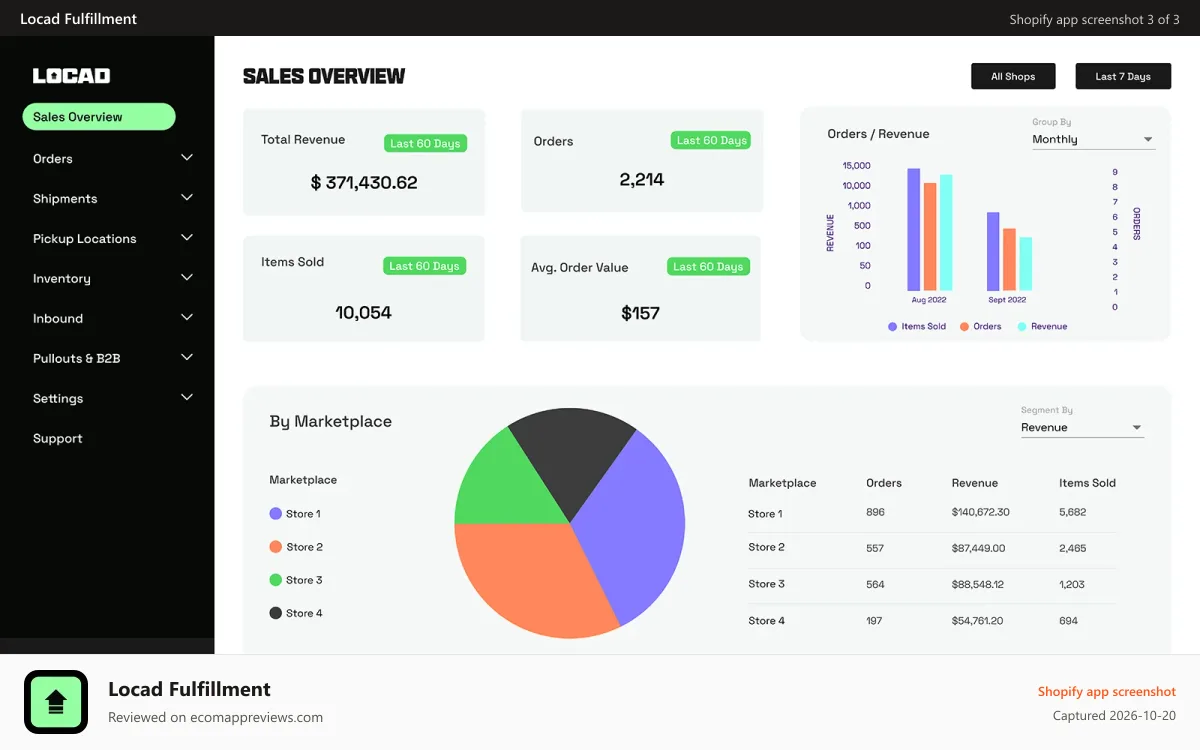This screenshot has height=750, width=1200.
Task: Expand the Pickup Locations chevron
Action: click(187, 238)
